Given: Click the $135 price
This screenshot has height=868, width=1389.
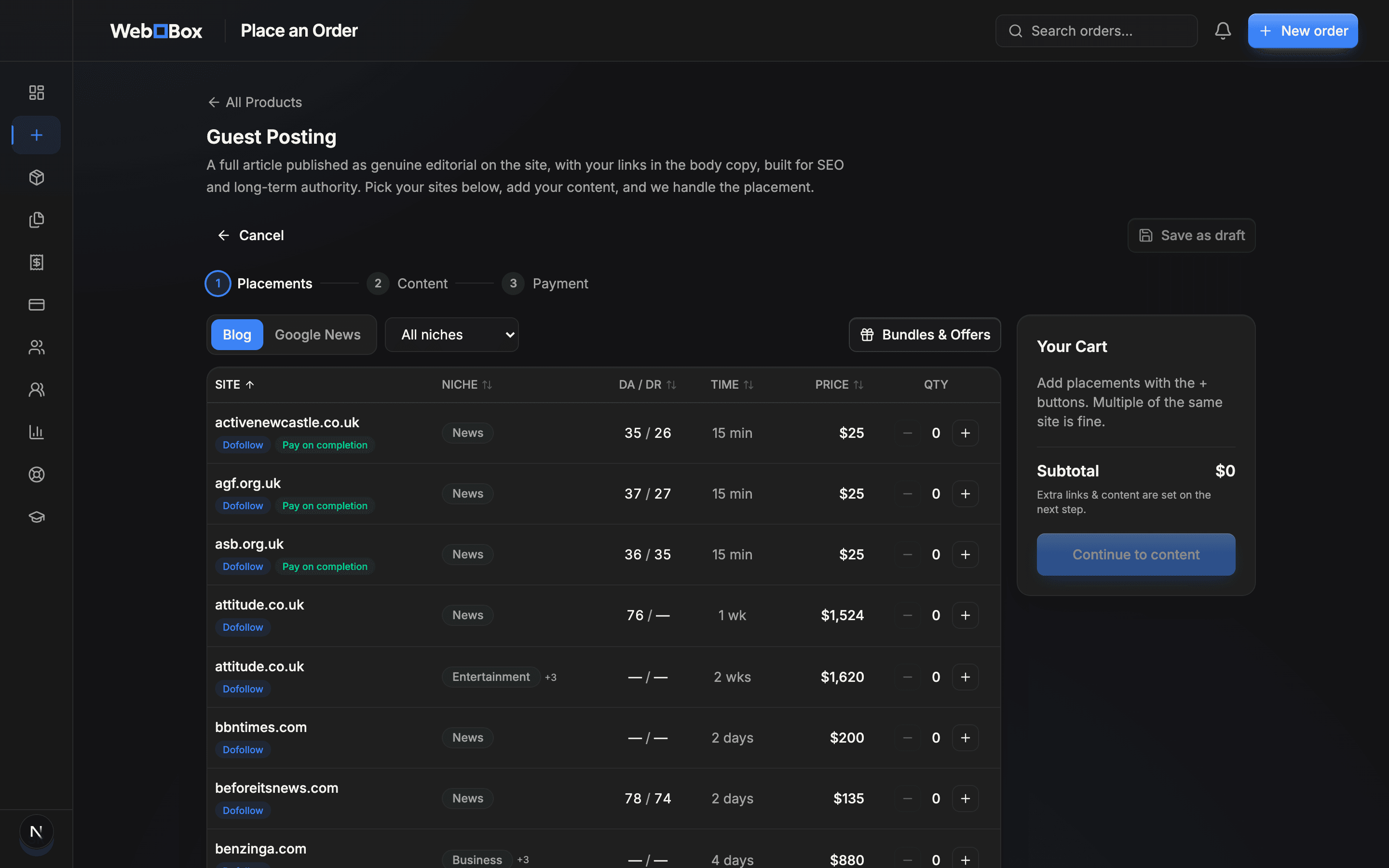Looking at the screenshot, I should (848, 799).
